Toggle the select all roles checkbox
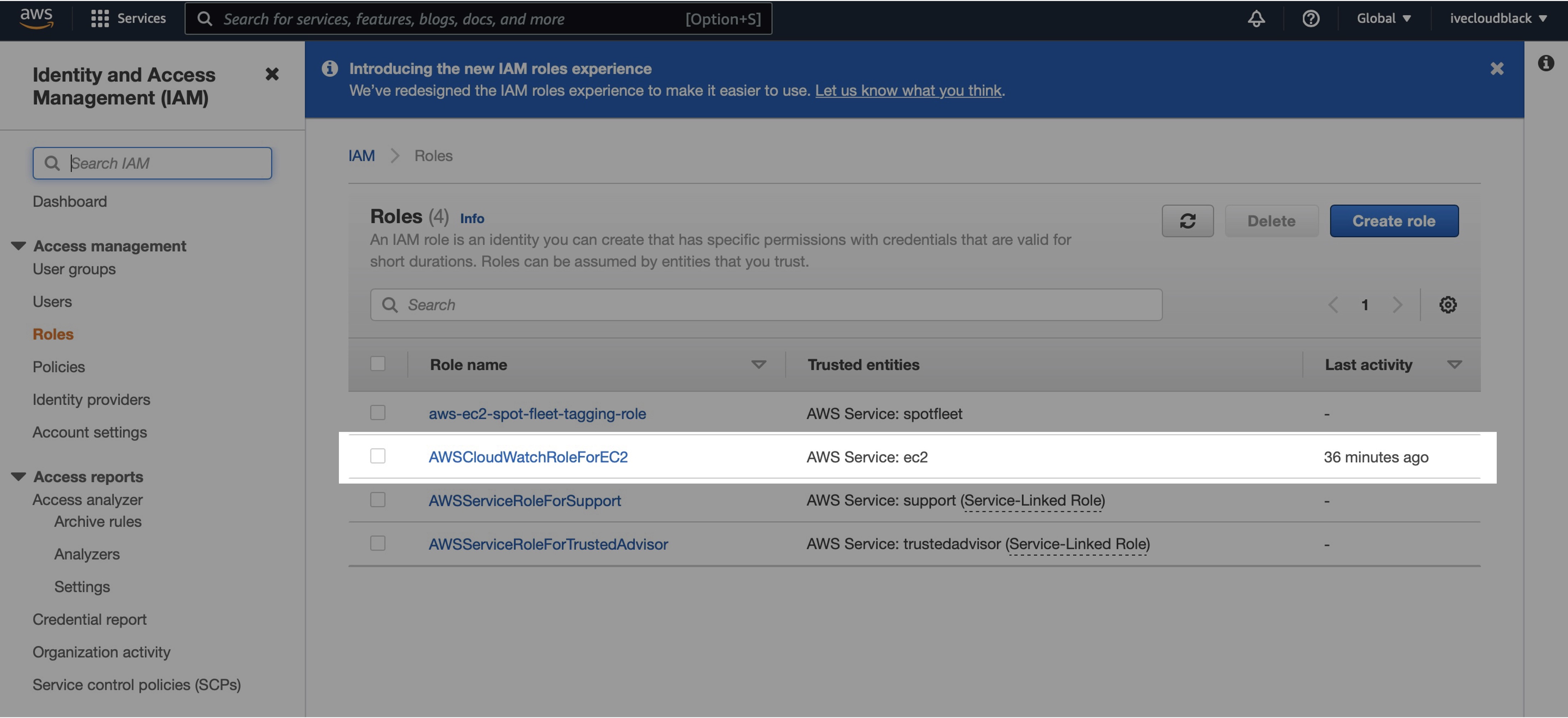Viewport: 1568px width, 718px height. [377, 364]
